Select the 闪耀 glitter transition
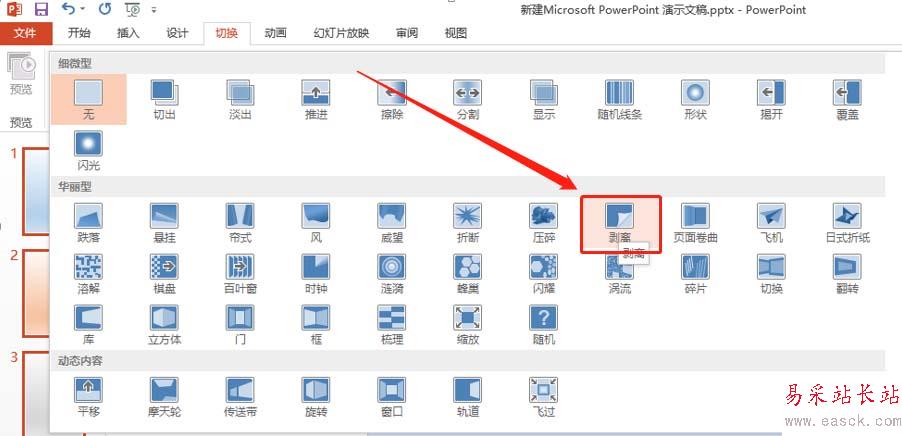902x436 pixels. pos(544,273)
